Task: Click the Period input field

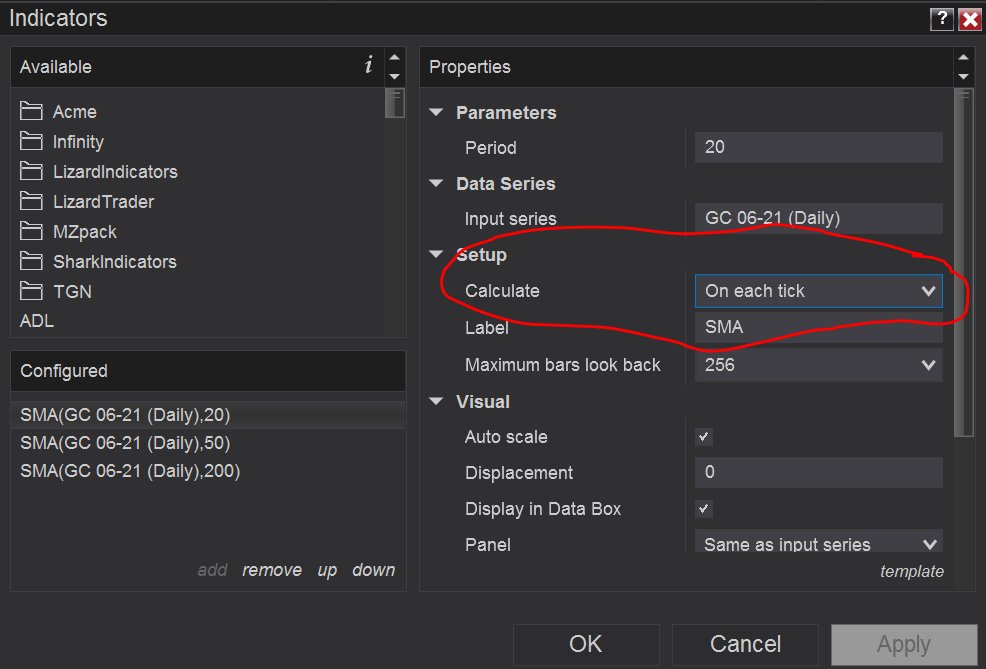Action: click(x=818, y=147)
